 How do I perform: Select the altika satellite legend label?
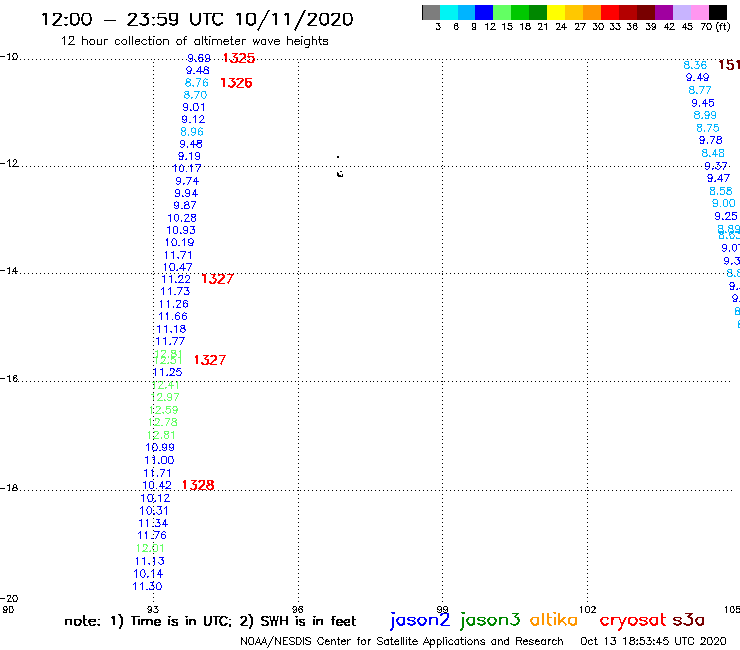[x=554, y=620]
